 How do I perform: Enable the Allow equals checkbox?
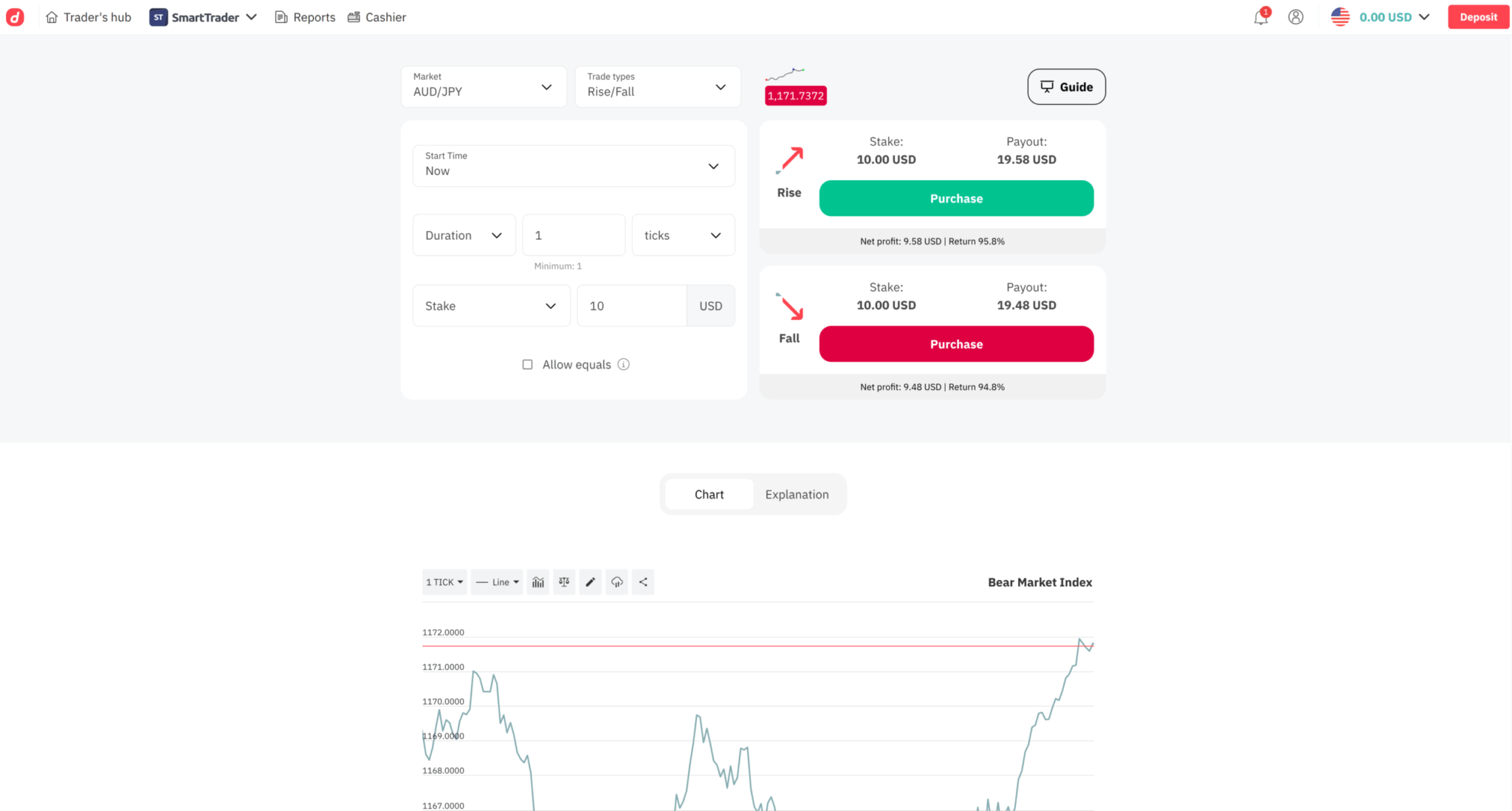tap(527, 364)
